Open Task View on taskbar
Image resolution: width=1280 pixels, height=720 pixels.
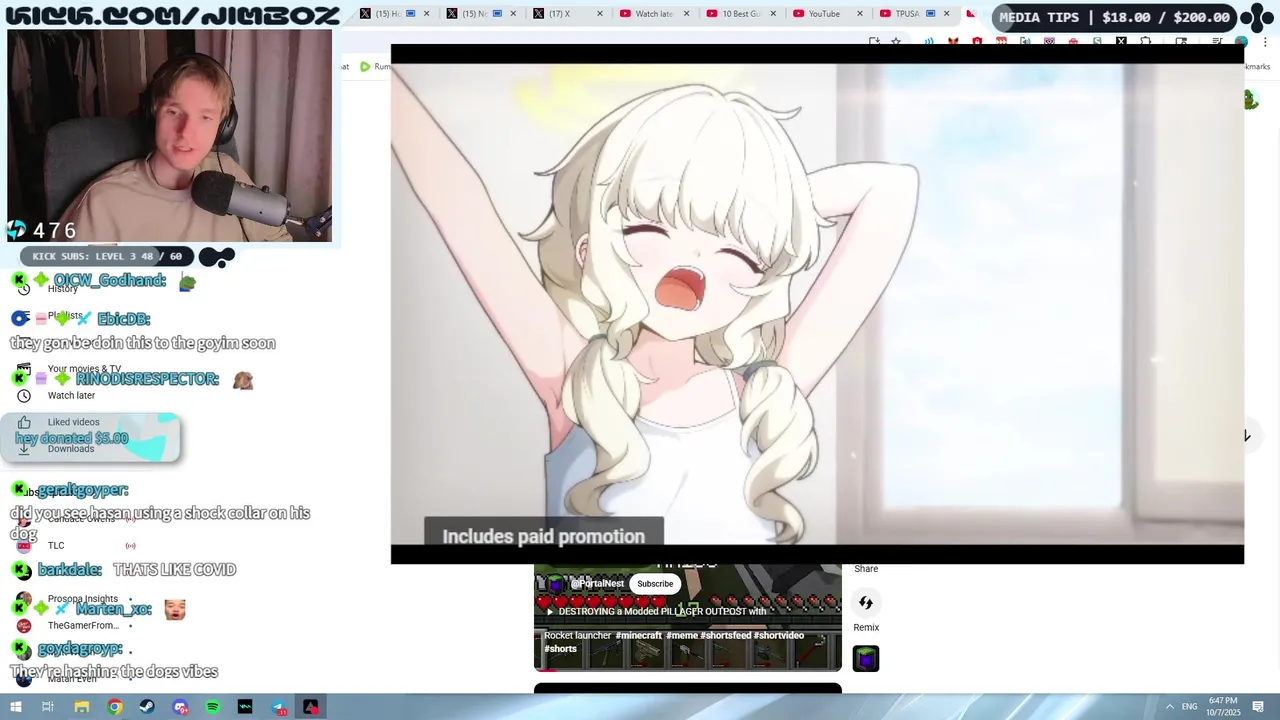[x=47, y=707]
